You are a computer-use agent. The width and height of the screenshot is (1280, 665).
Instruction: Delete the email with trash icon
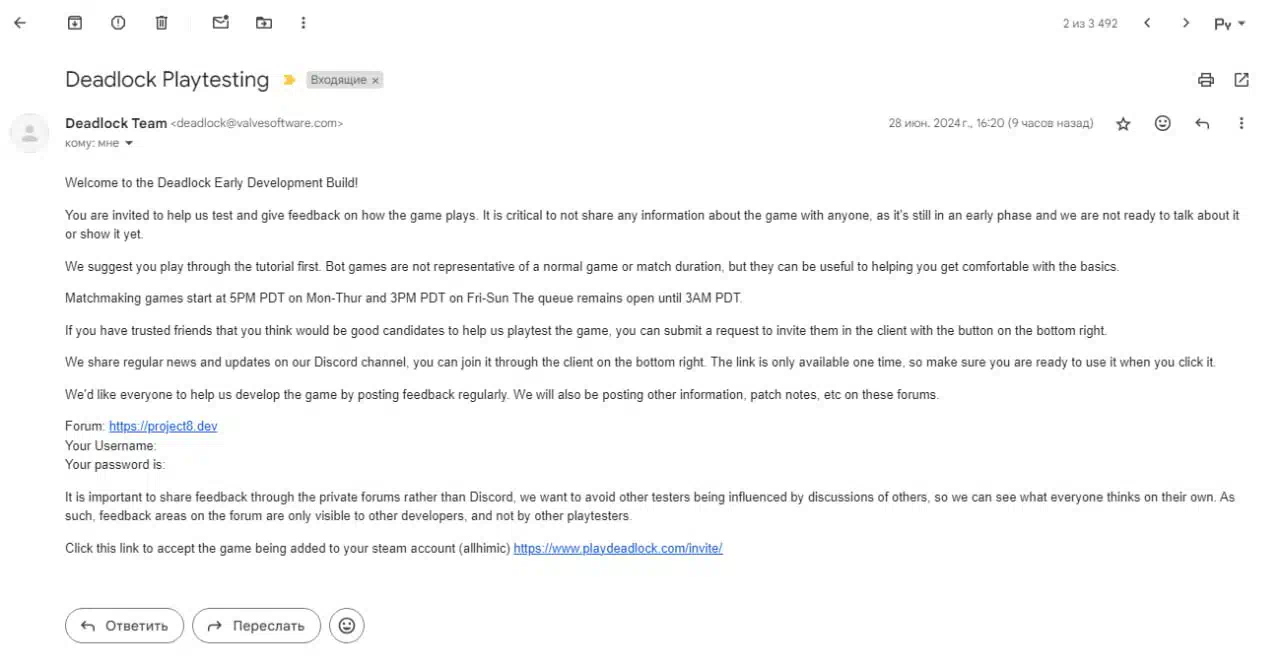pos(161,23)
